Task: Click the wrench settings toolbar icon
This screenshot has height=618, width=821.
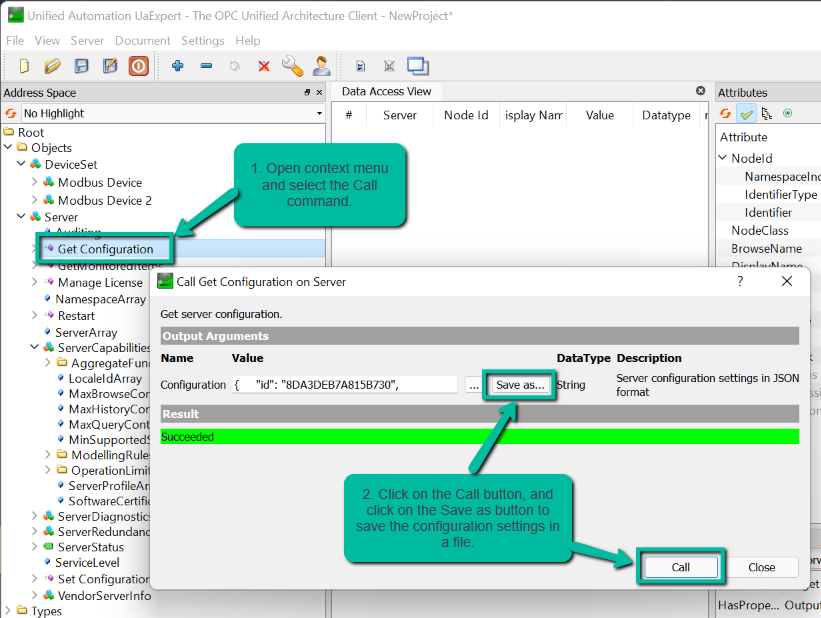Action: [292, 66]
